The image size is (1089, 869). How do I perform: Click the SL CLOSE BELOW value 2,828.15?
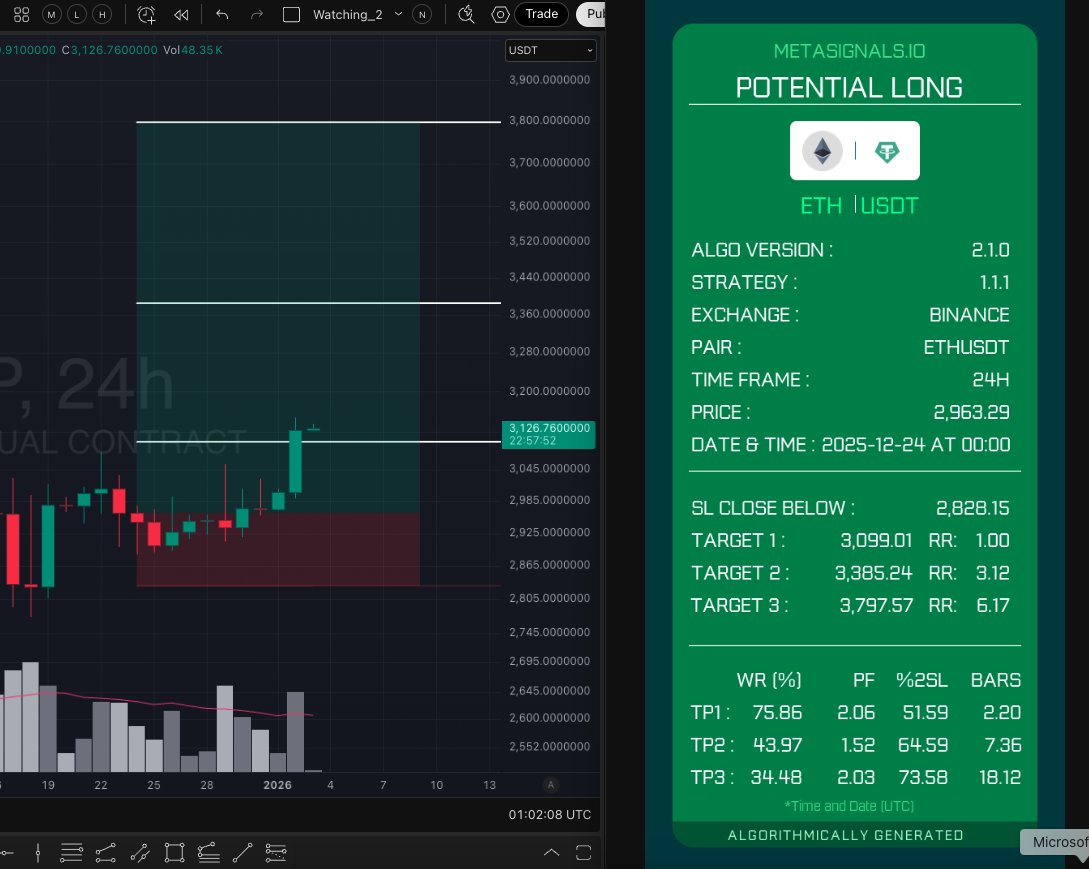coord(972,508)
